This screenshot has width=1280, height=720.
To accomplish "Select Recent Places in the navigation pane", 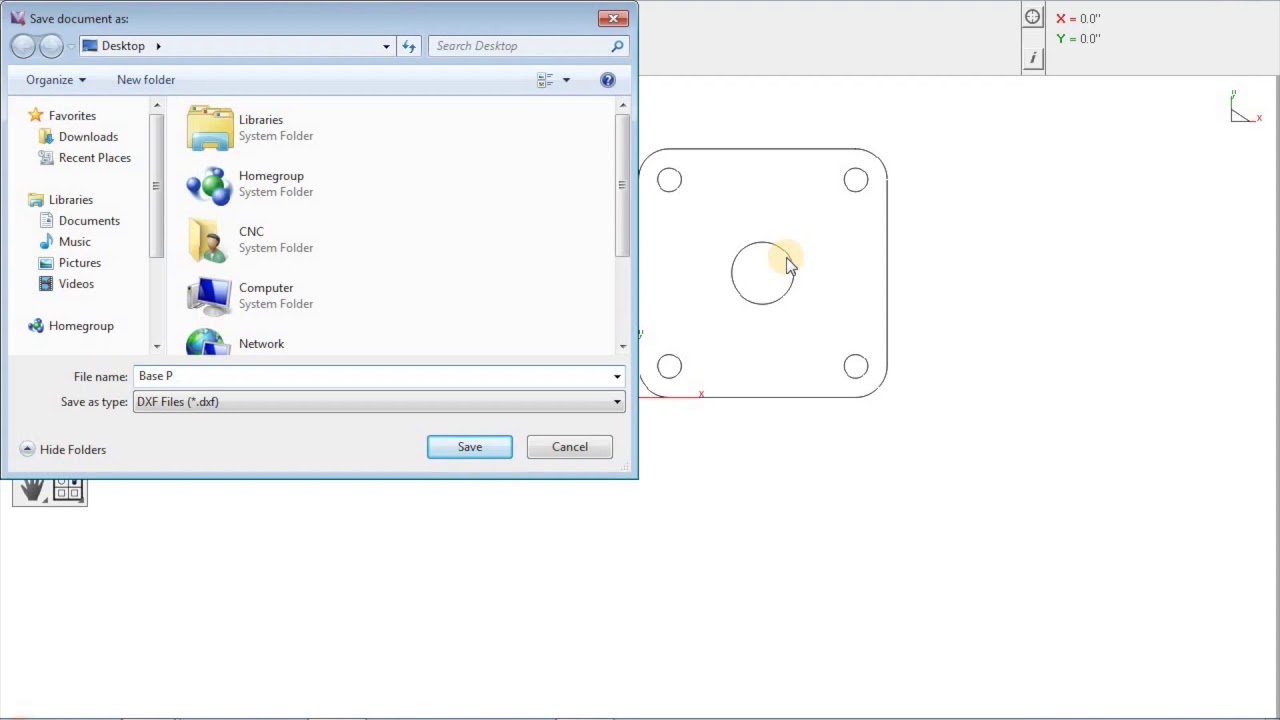I will [94, 158].
